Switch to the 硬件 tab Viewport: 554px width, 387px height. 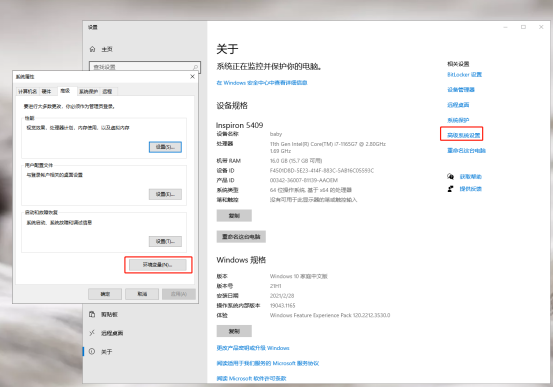pos(47,92)
